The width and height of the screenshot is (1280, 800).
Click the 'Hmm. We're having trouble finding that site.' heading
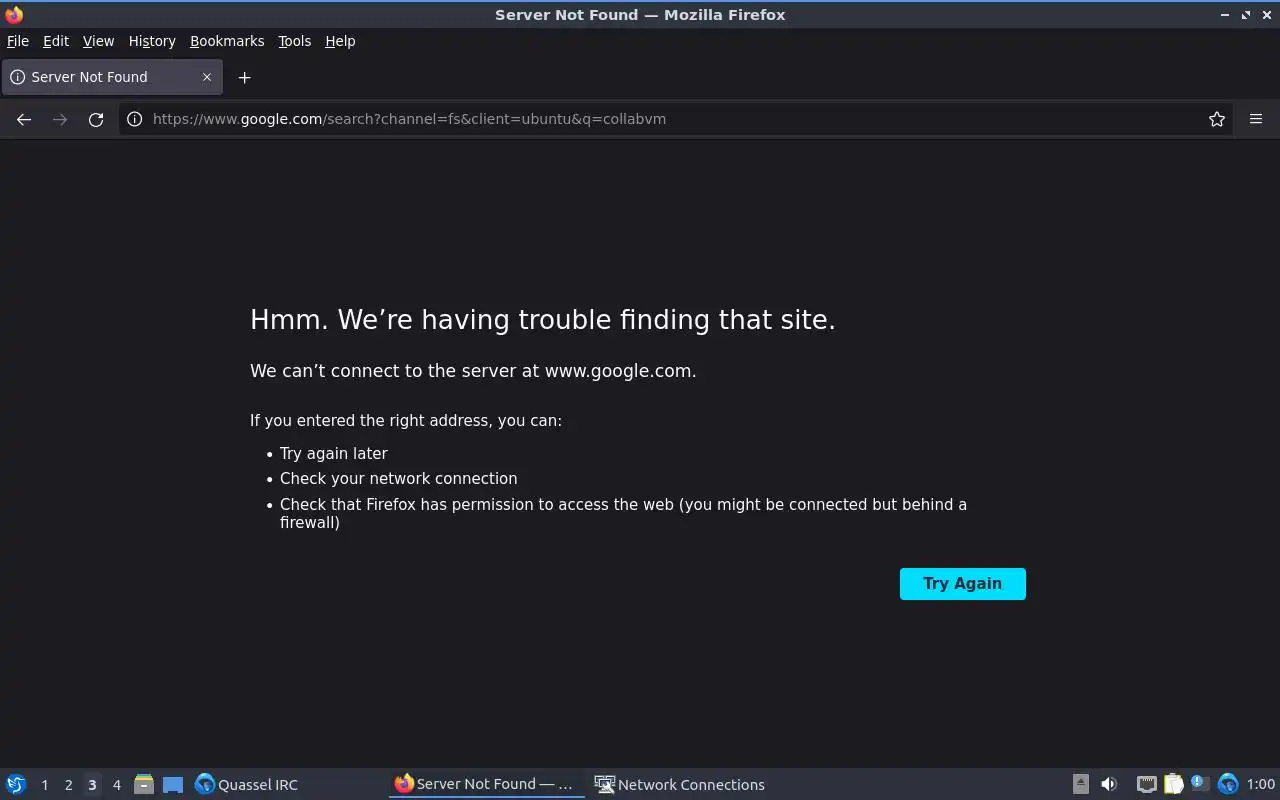pos(543,320)
